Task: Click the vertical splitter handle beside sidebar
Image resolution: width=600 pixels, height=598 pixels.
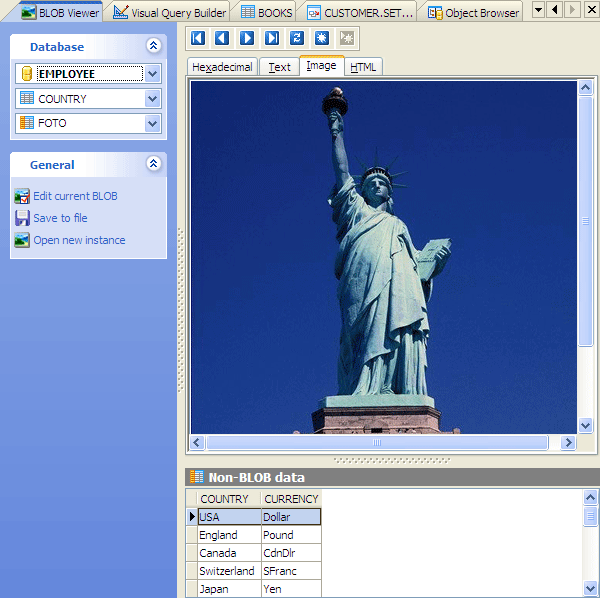Action: pos(181,310)
